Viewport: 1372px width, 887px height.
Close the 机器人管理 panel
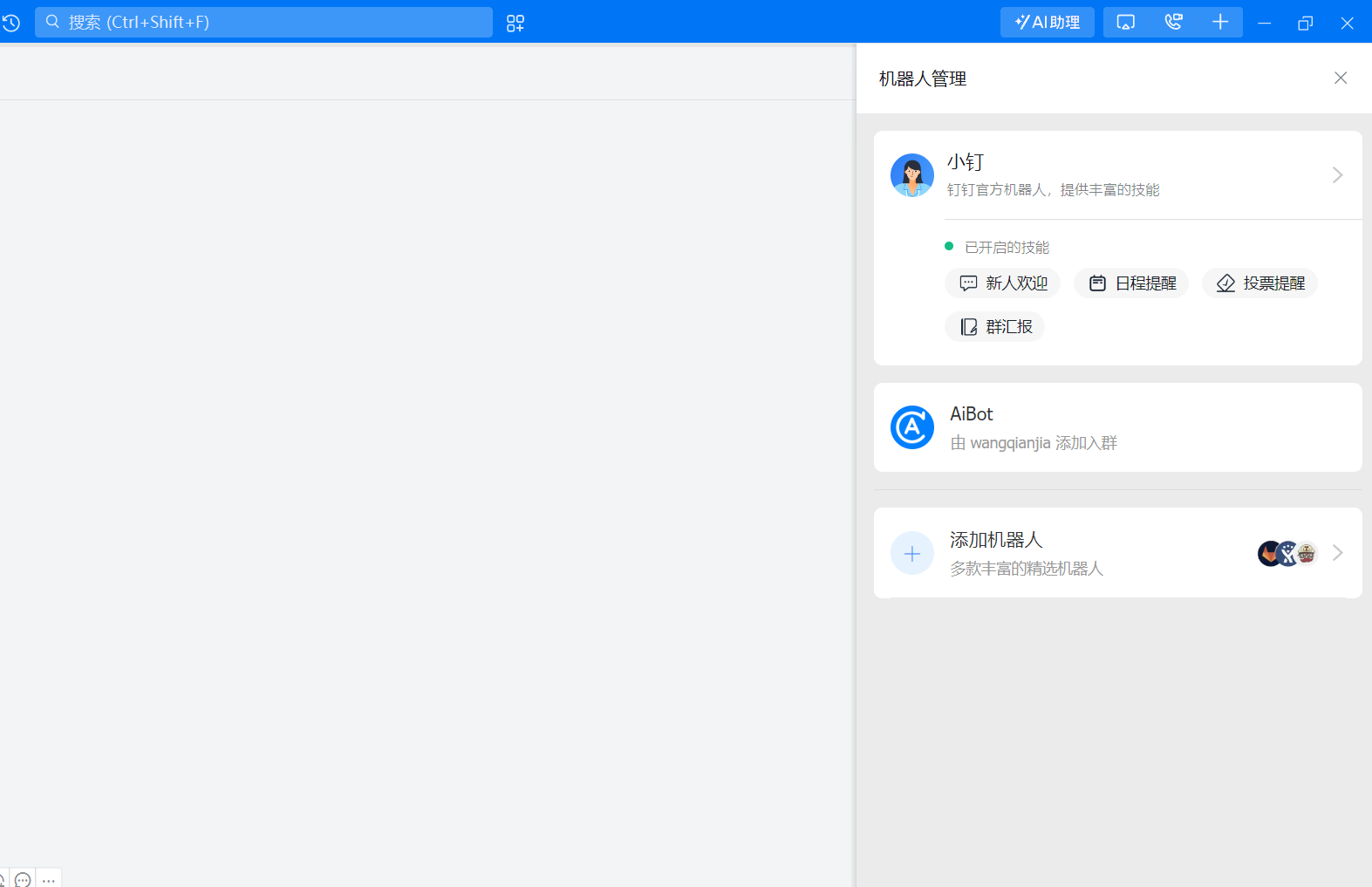pyautogui.click(x=1341, y=78)
